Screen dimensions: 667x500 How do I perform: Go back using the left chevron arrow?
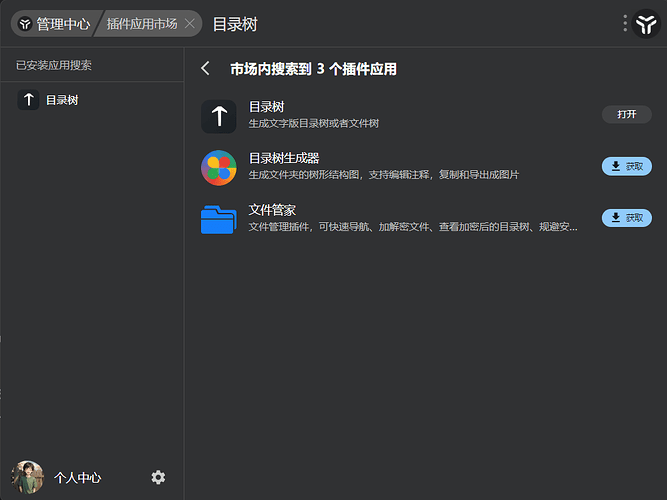coord(205,69)
